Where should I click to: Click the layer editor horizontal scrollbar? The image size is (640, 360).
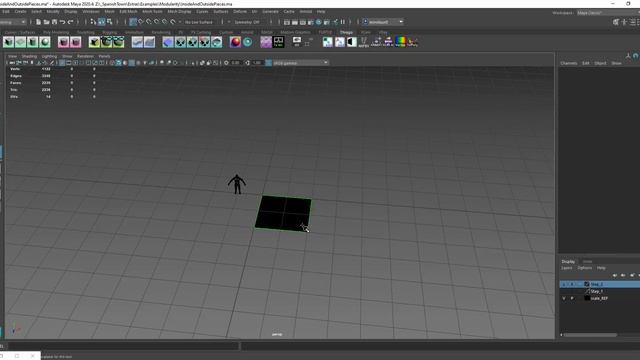tap(590, 335)
